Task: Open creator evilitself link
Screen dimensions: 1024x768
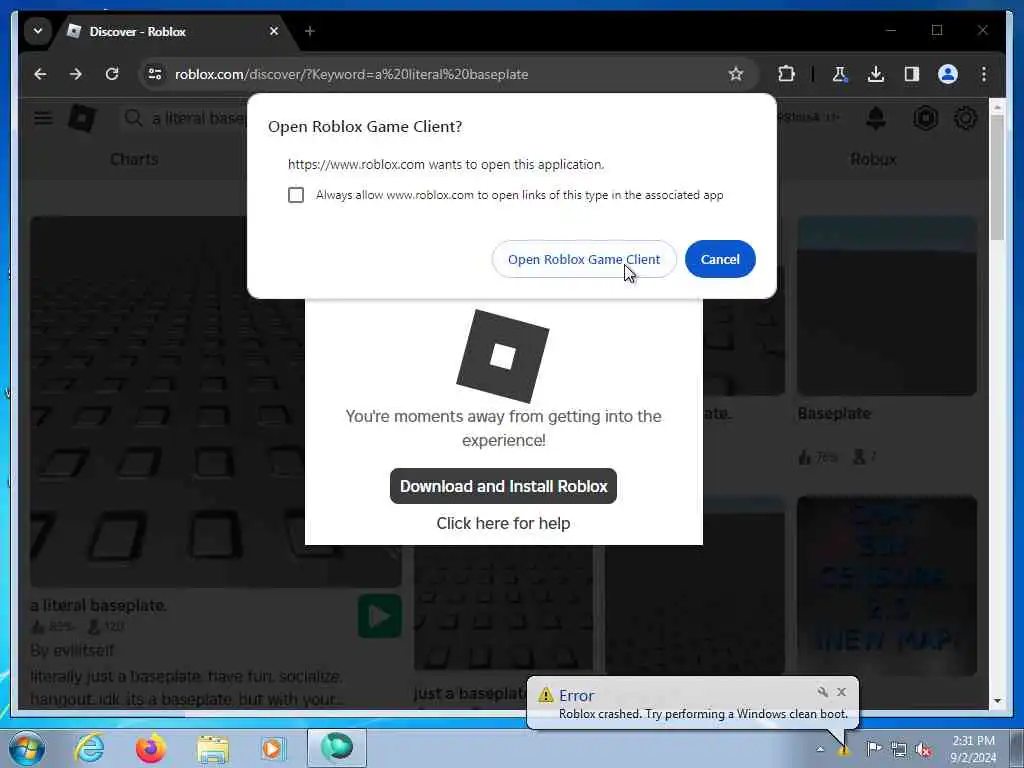Action: pyautogui.click(x=82, y=650)
